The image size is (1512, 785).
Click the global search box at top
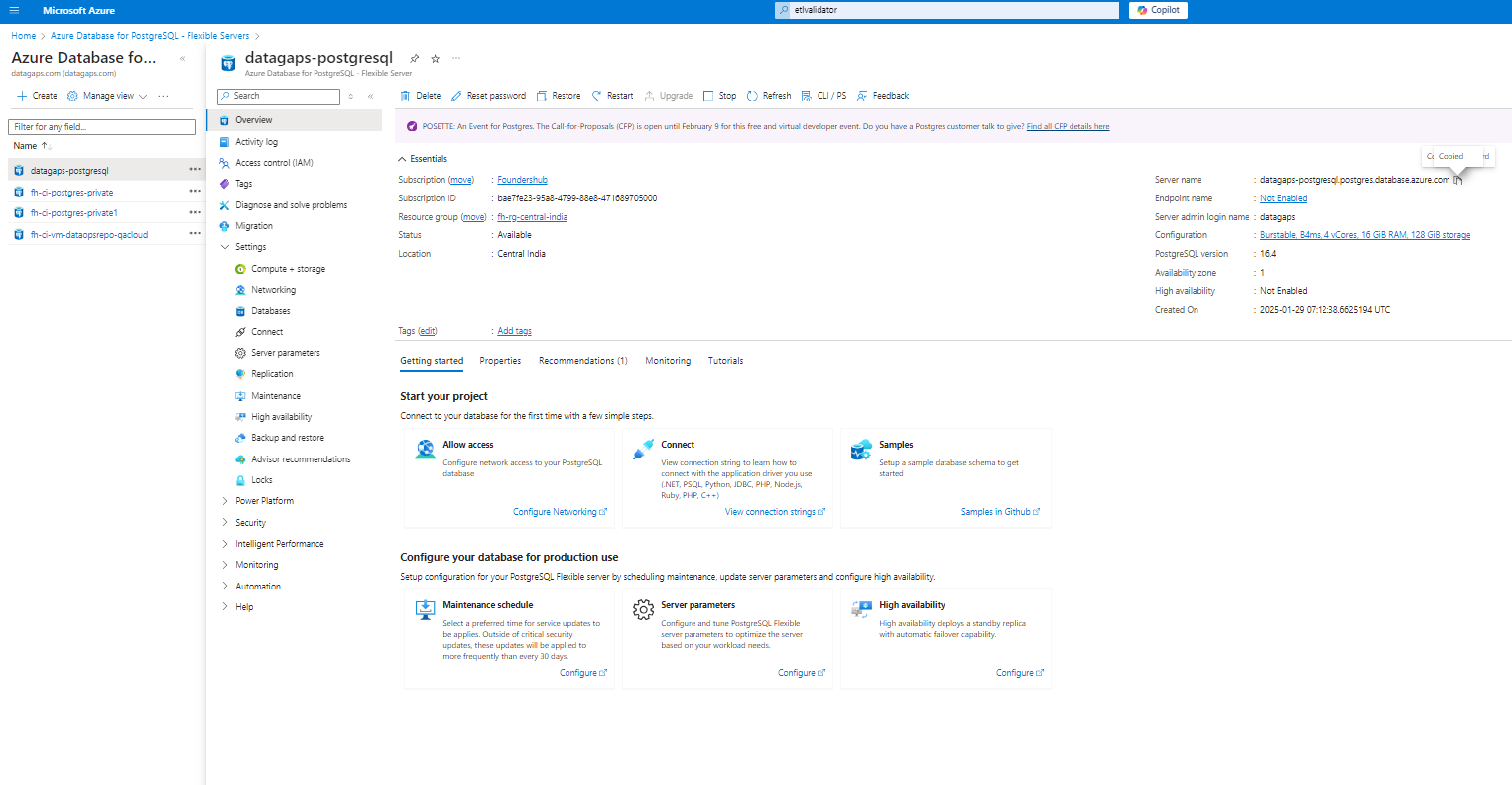[946, 10]
